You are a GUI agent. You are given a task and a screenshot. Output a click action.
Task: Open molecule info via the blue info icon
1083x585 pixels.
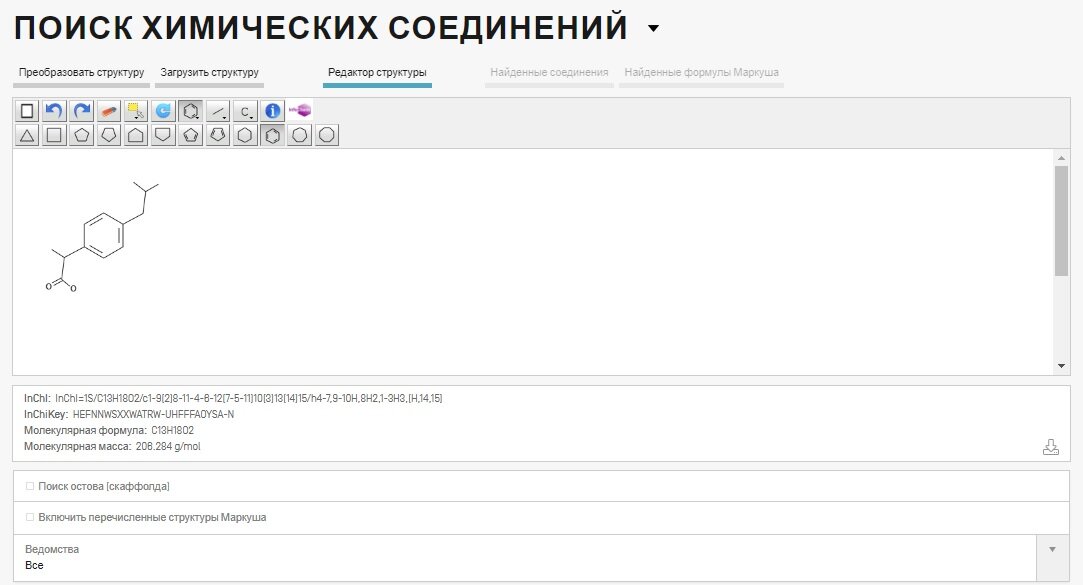tap(272, 110)
